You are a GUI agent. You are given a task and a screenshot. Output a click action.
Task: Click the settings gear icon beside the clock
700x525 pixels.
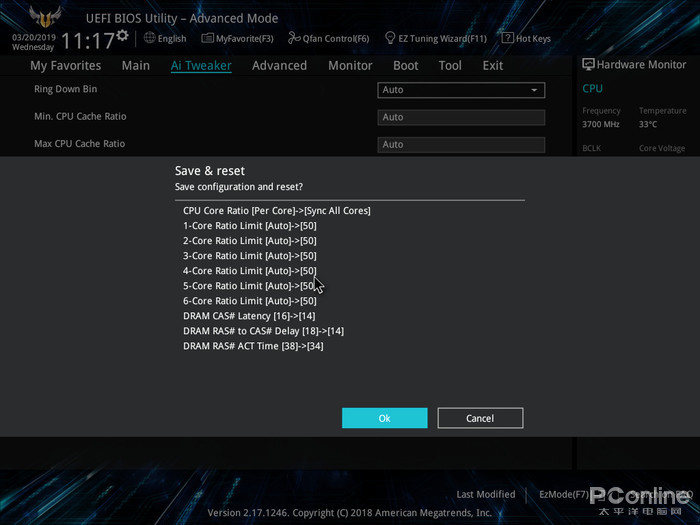pyautogui.click(x=122, y=36)
